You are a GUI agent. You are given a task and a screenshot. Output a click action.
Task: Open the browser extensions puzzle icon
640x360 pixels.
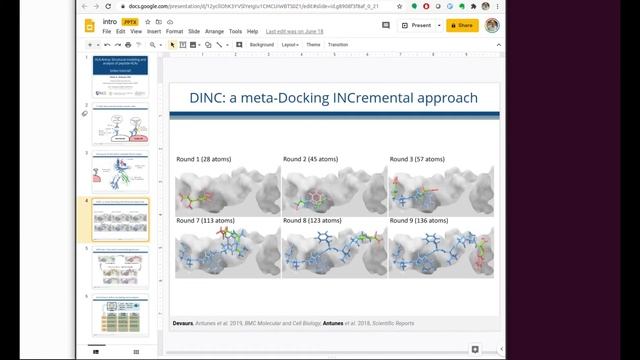pos(473,6)
